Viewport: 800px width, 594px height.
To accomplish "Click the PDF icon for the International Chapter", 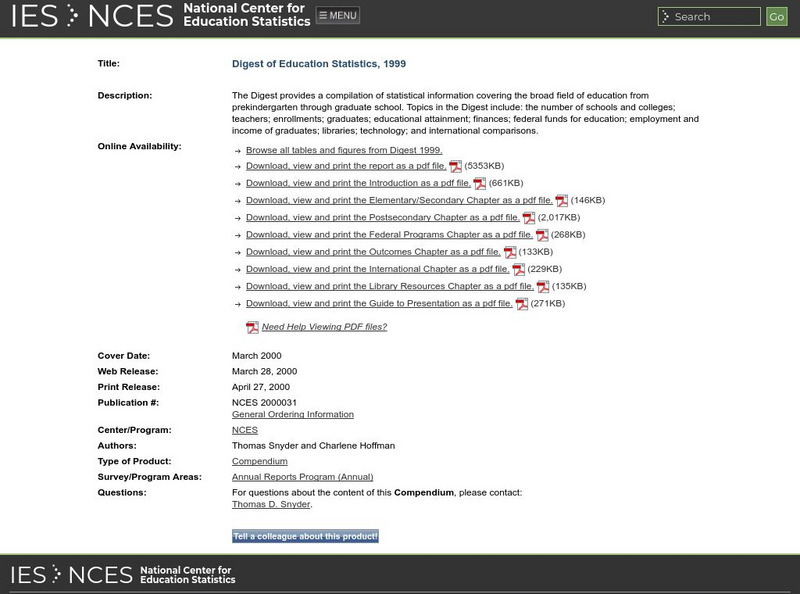I will (x=518, y=269).
